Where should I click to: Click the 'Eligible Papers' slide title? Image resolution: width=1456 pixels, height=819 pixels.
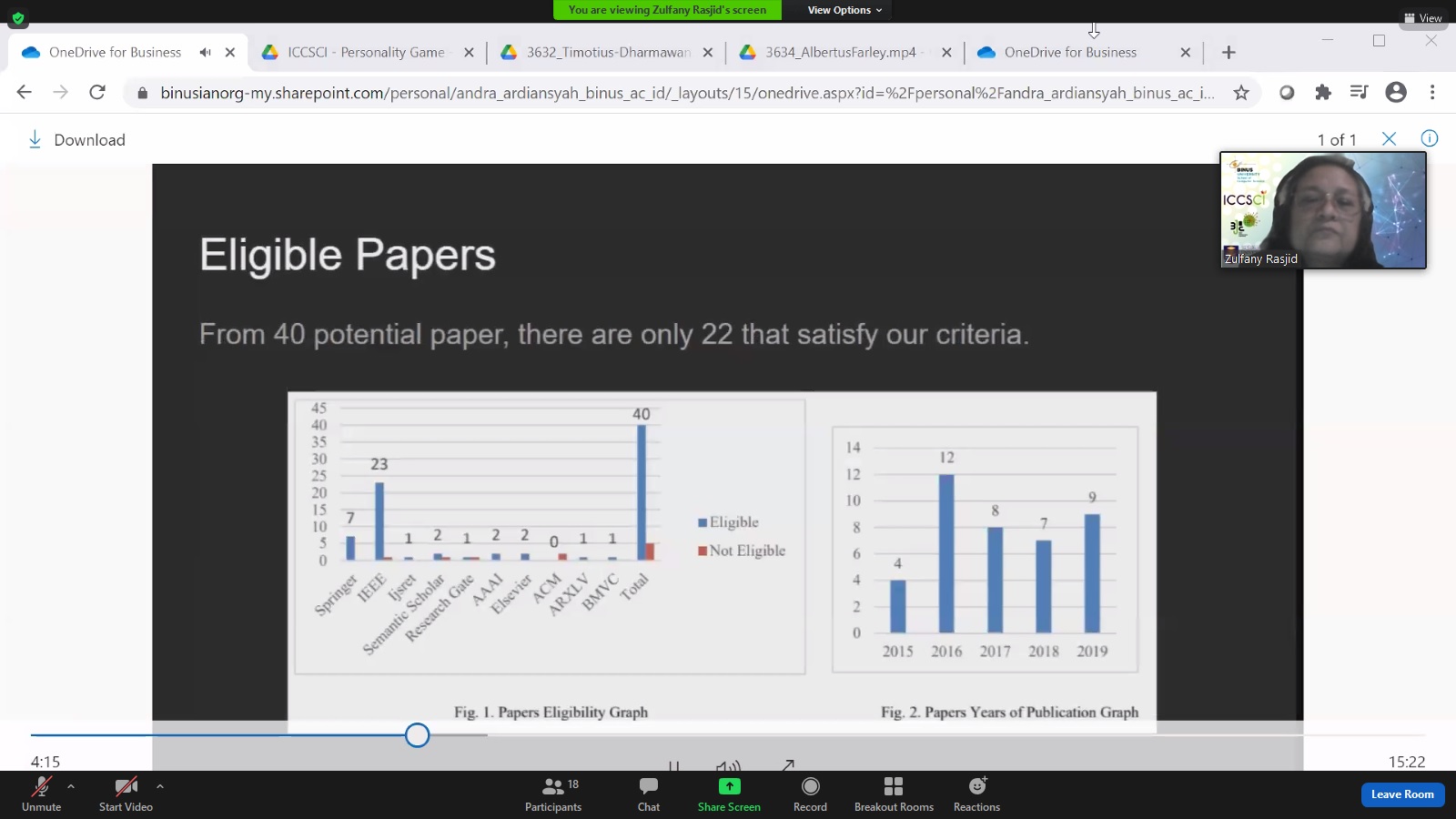pos(348,255)
